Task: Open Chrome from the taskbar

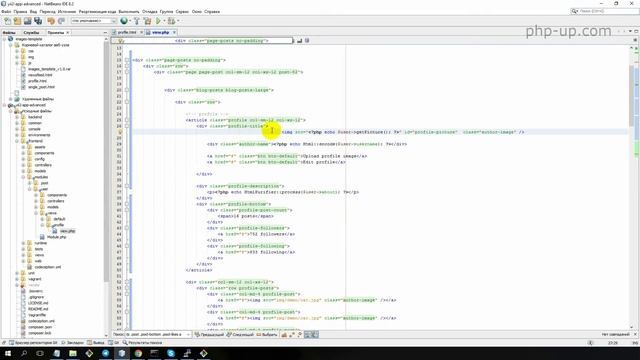Action: 138,353
